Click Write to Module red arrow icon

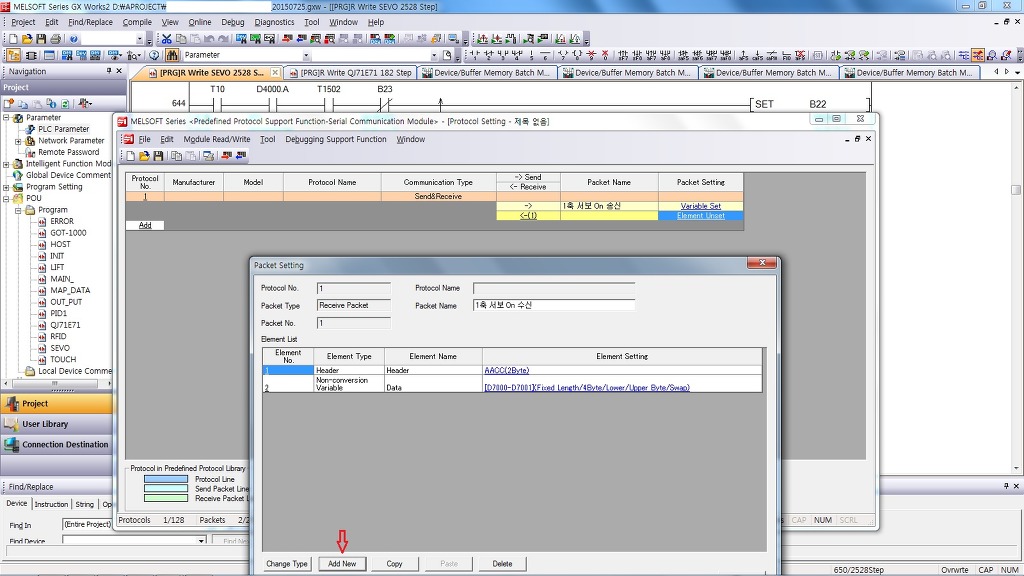(x=226, y=156)
